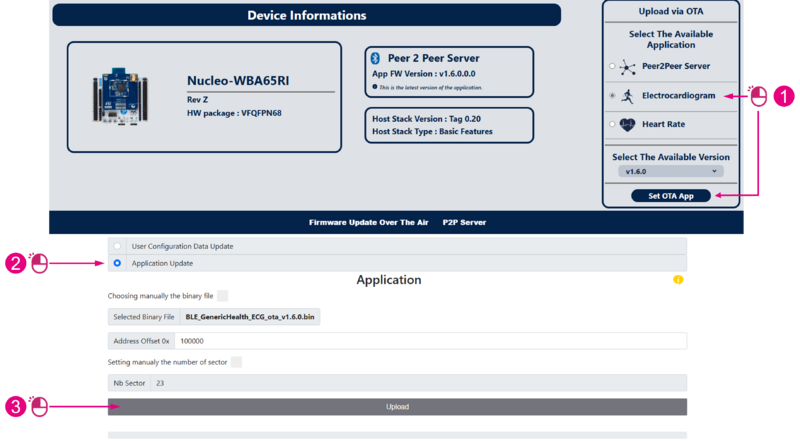Click the Peer2Peer Server network icon
The width and height of the screenshot is (800, 441).
(x=627, y=67)
